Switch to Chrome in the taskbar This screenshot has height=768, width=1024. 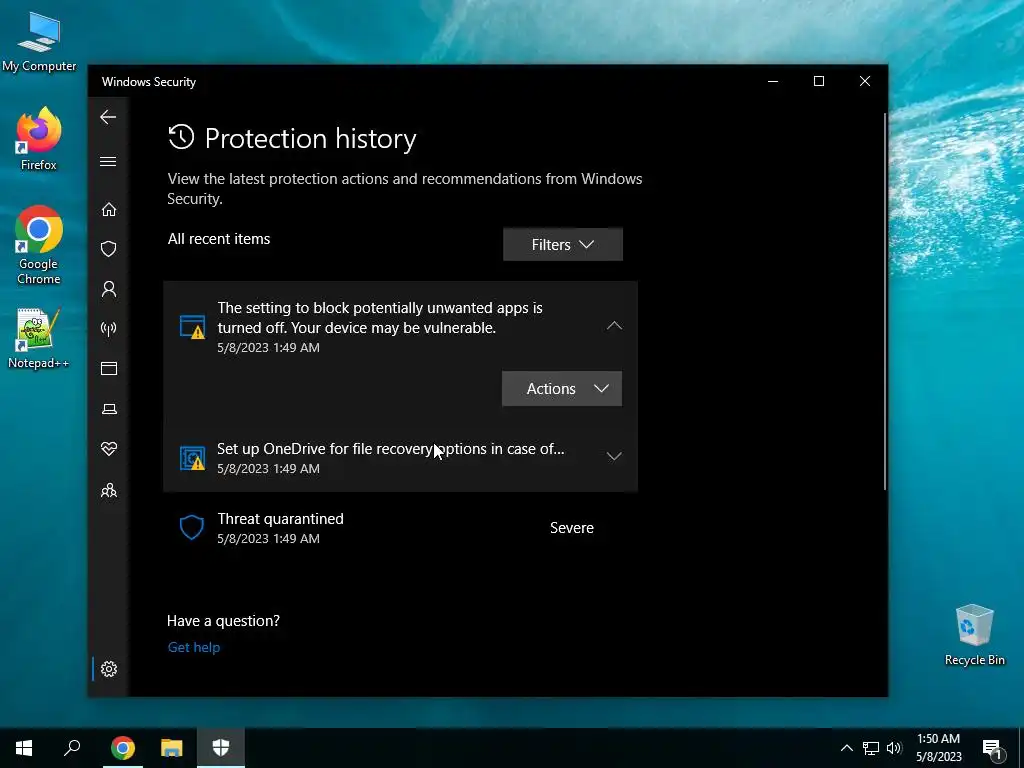pos(122,748)
